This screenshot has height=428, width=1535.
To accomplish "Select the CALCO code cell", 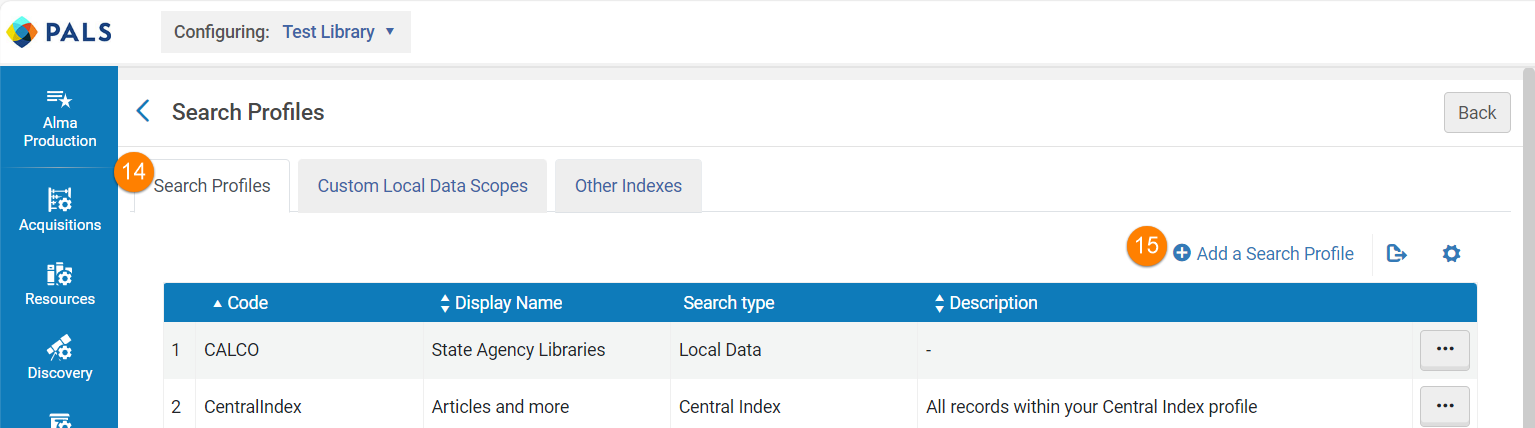I will point(309,350).
